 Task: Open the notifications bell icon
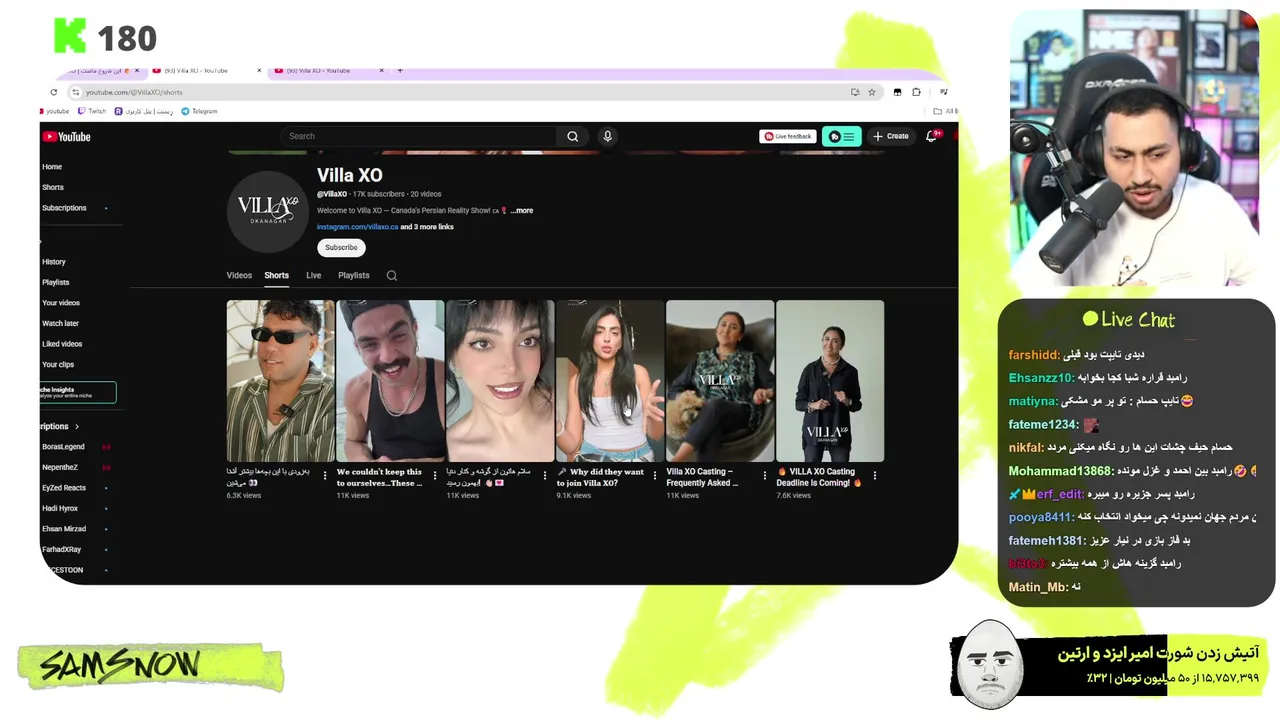pyautogui.click(x=931, y=136)
